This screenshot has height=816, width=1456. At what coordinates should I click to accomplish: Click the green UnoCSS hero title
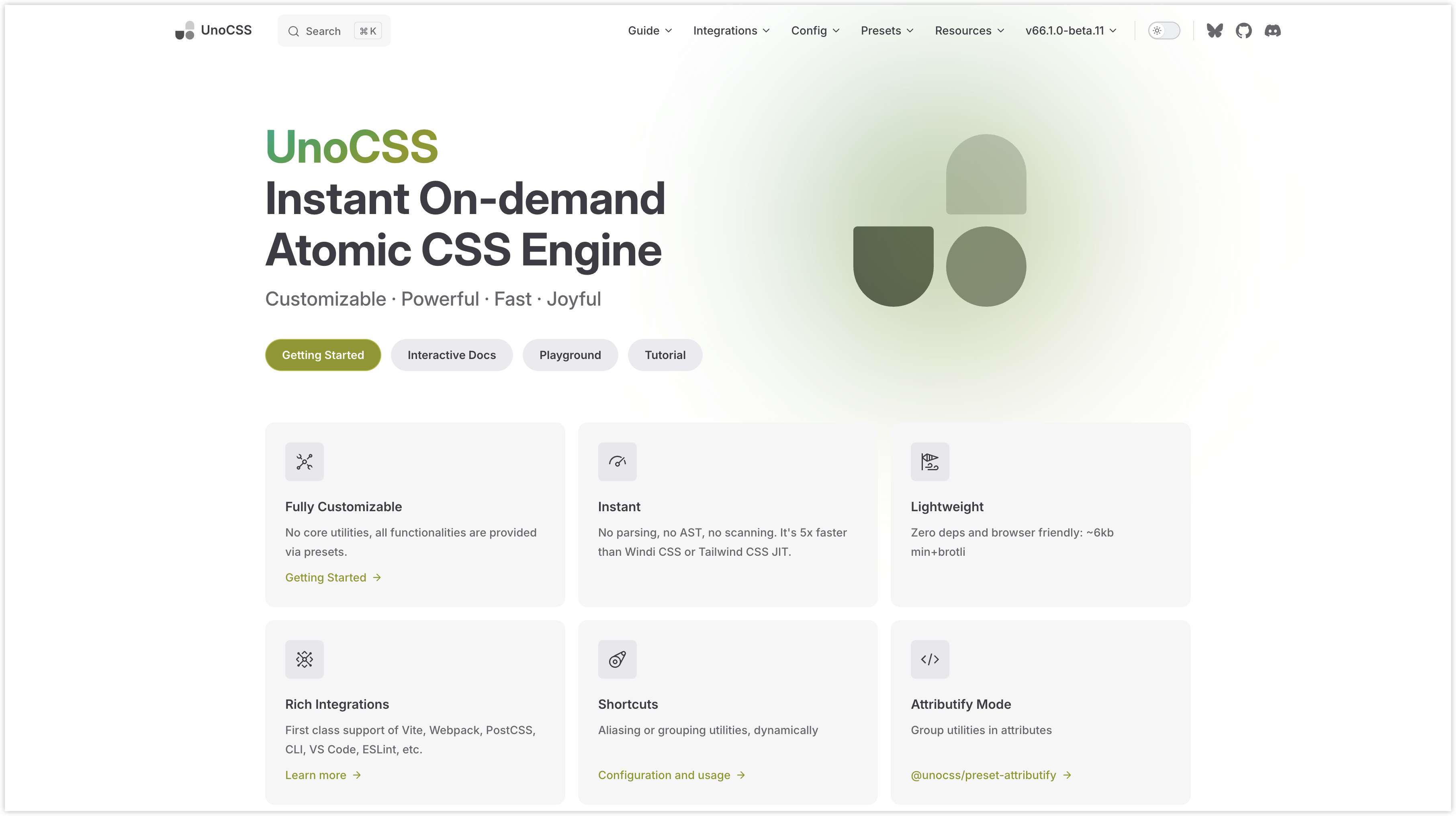pos(352,146)
